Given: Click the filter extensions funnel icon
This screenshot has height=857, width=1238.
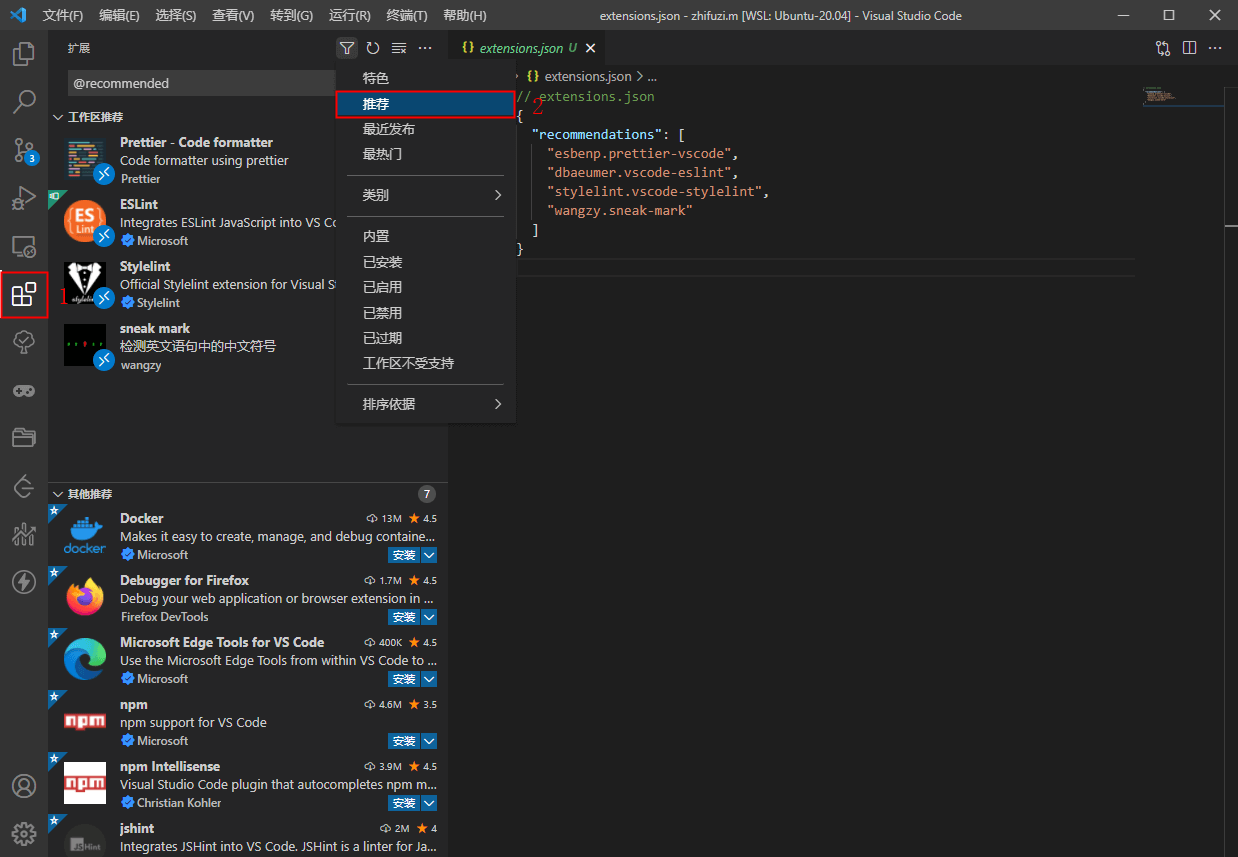Looking at the screenshot, I should [347, 48].
